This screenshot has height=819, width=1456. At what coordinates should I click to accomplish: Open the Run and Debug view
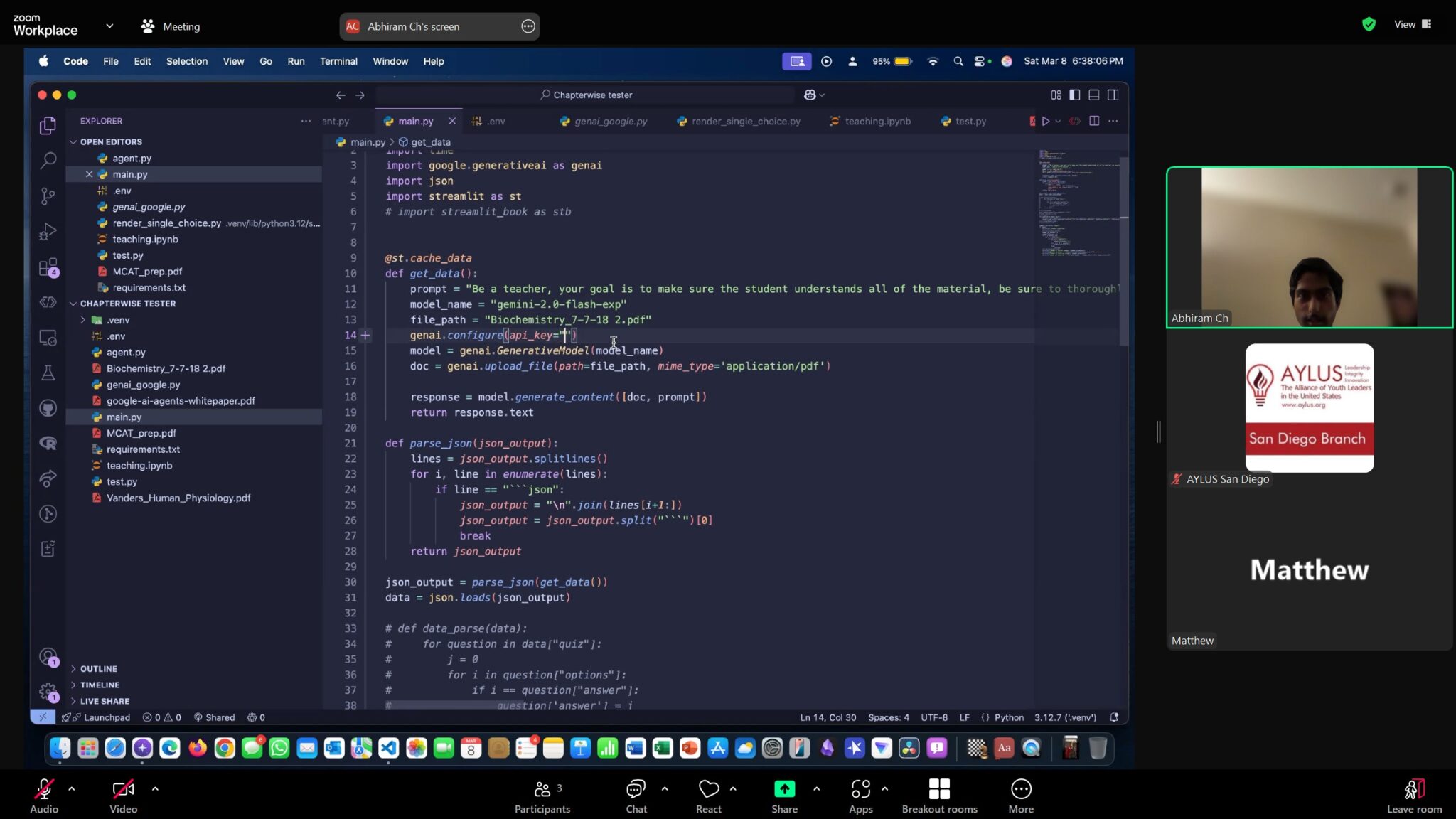pos(48,232)
